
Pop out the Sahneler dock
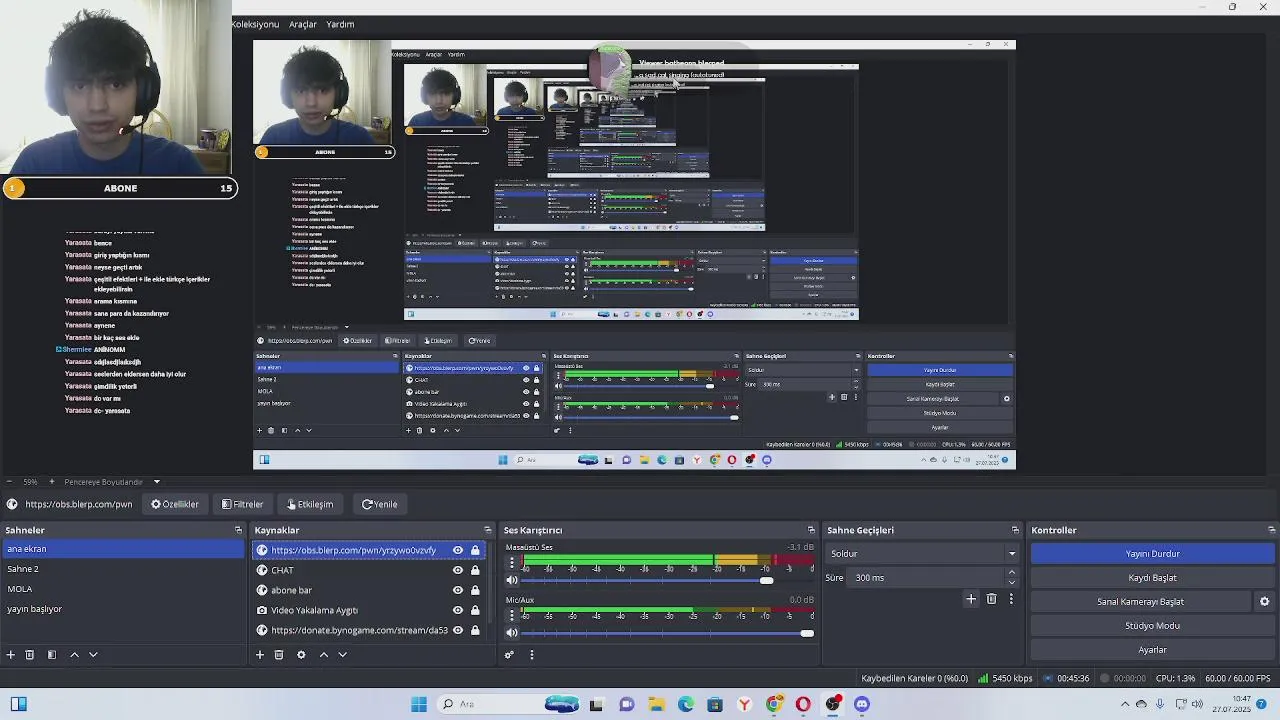click(238, 530)
